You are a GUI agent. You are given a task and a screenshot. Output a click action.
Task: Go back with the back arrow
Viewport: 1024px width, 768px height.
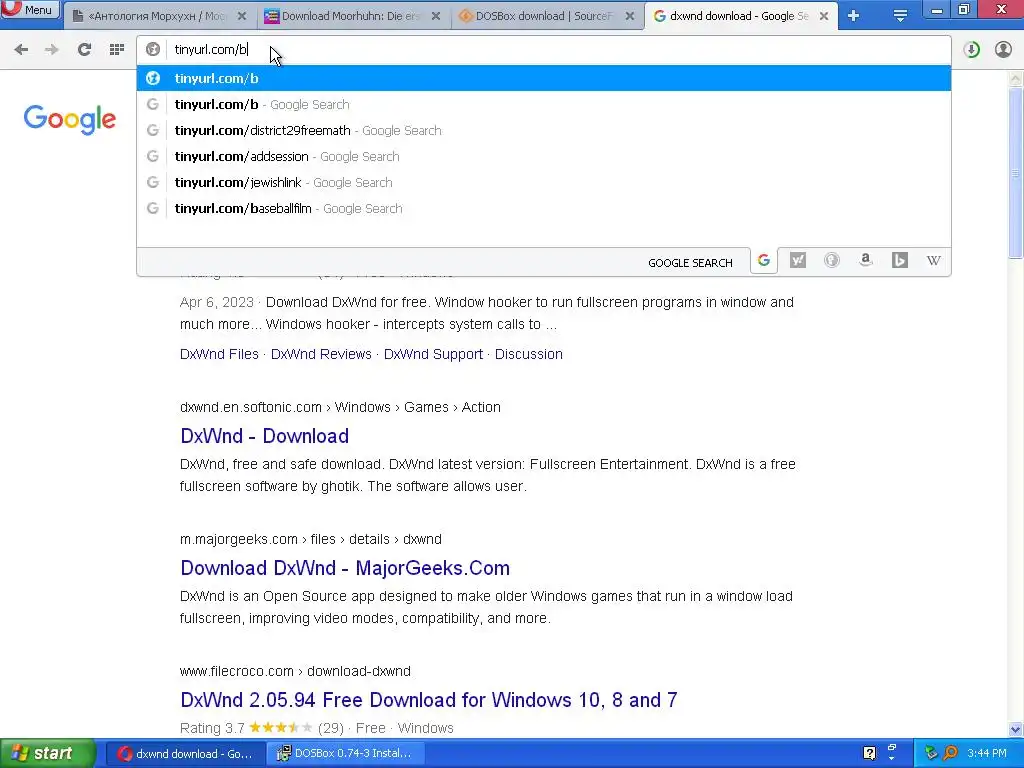21,49
